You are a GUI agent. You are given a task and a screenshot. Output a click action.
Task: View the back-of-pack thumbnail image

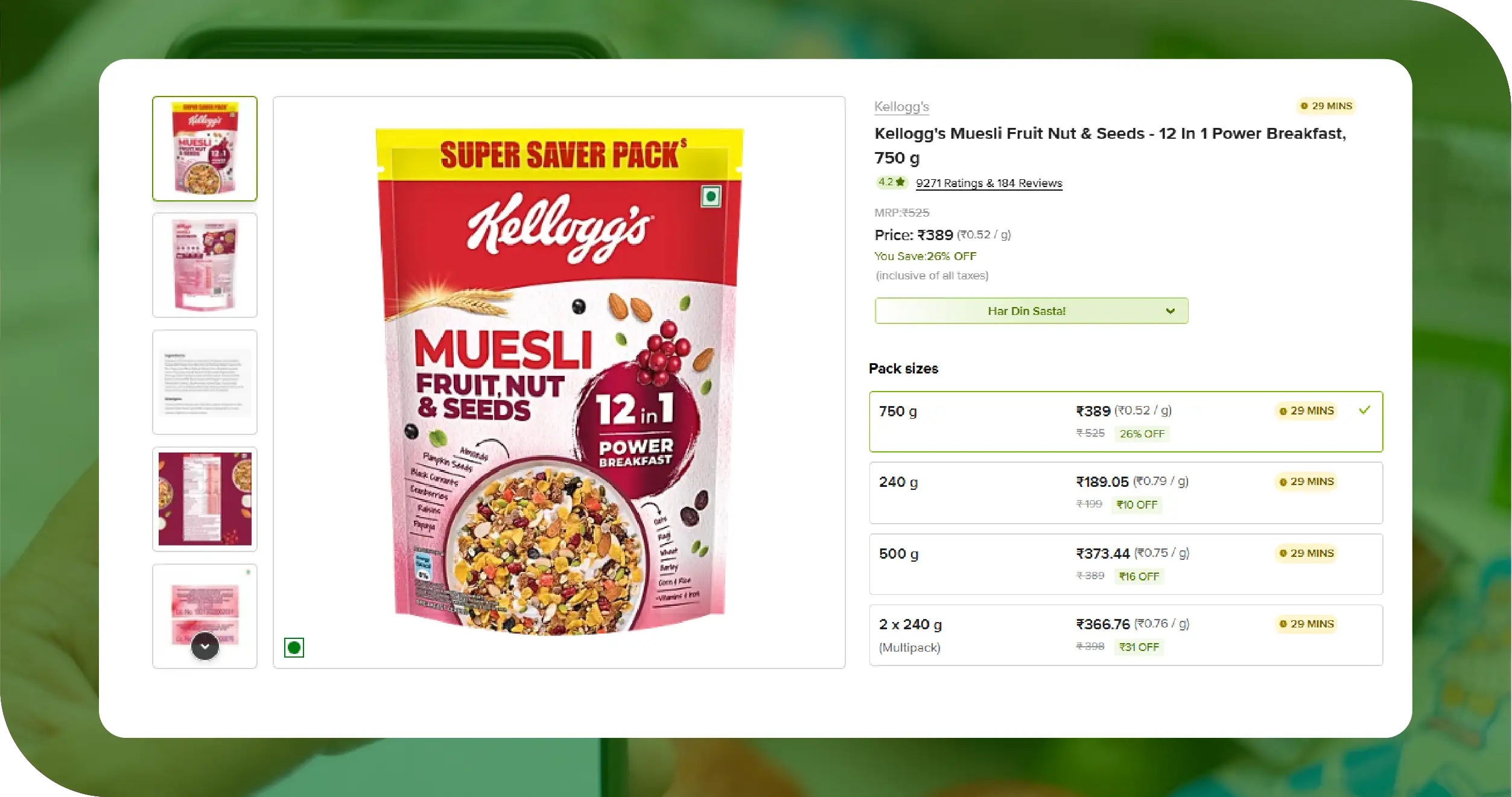coord(205,265)
